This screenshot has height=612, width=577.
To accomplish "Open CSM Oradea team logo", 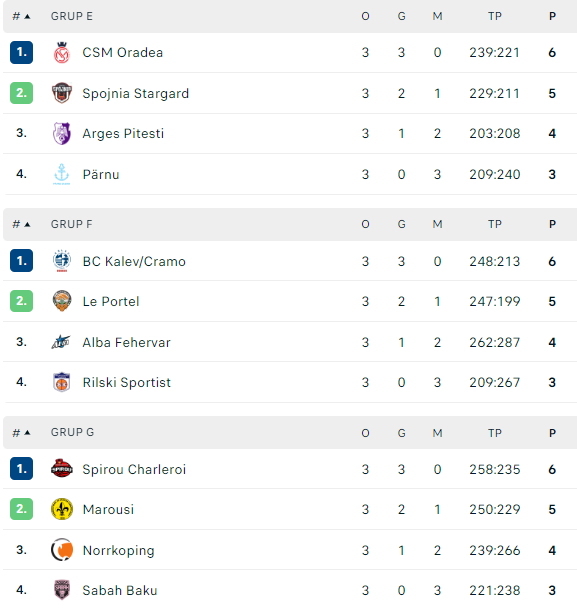I will tap(62, 53).
